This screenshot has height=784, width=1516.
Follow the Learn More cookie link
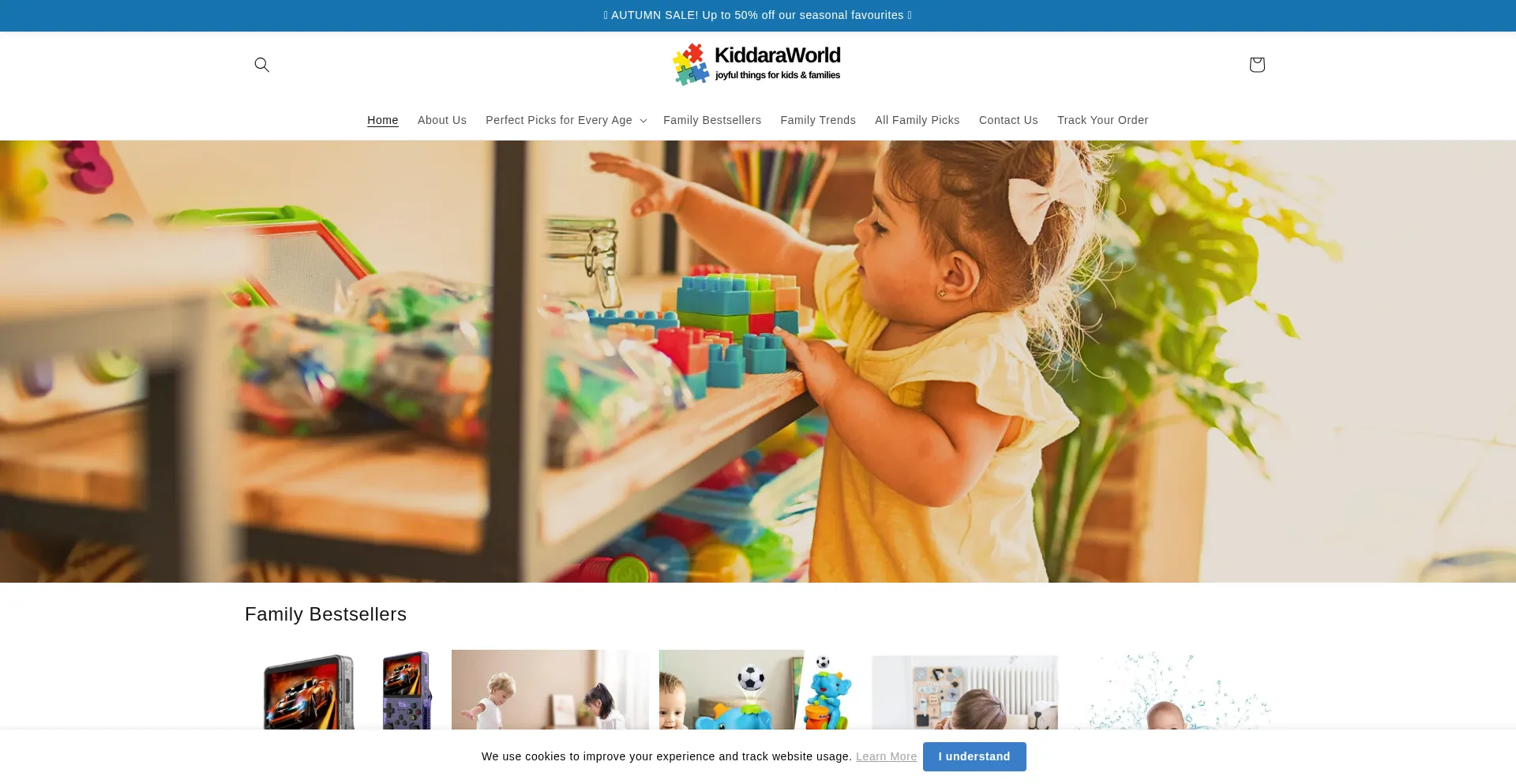point(886,756)
